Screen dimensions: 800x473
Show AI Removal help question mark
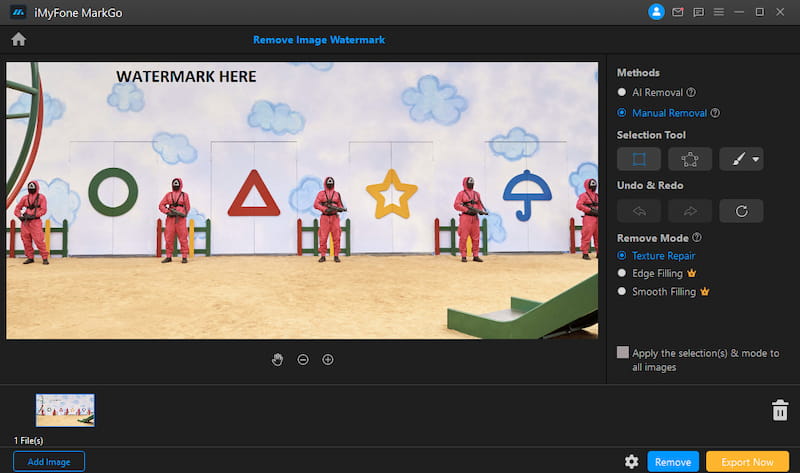pos(691,92)
